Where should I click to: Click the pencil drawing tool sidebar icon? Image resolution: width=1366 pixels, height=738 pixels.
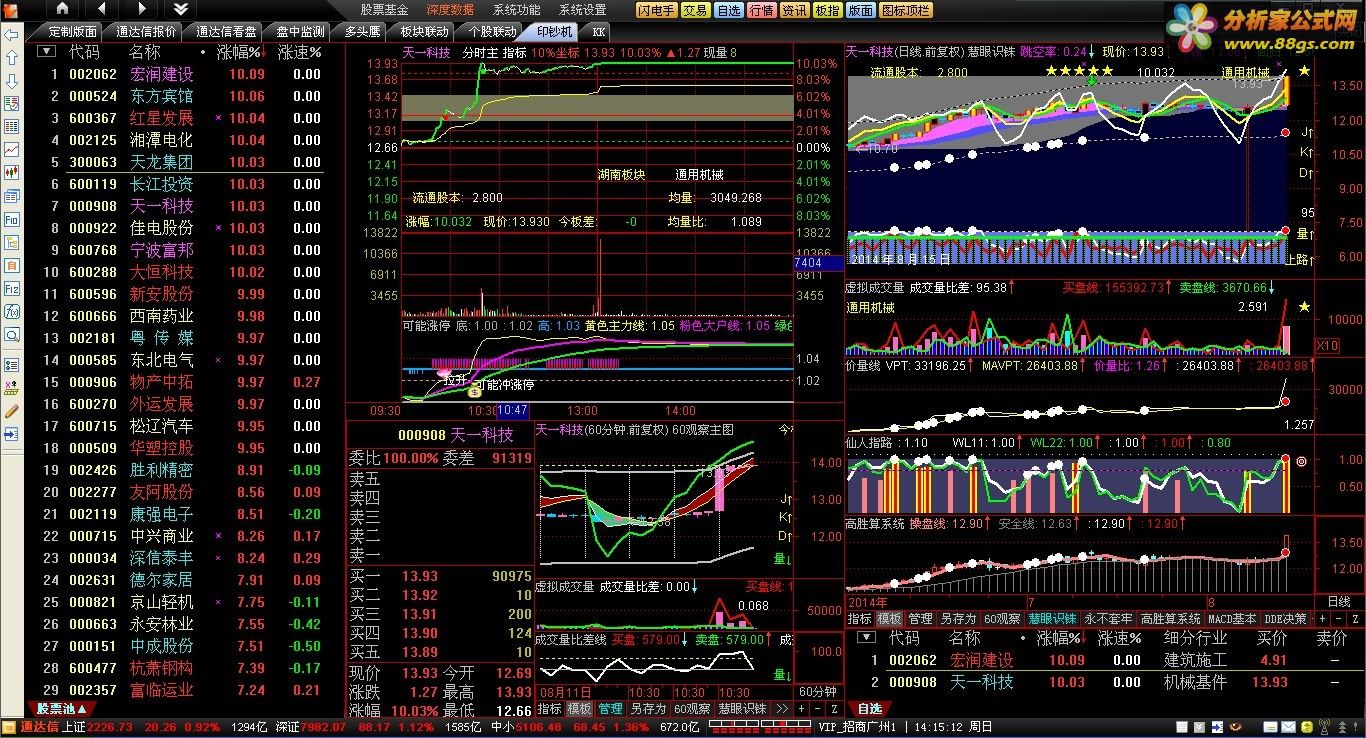[11, 410]
